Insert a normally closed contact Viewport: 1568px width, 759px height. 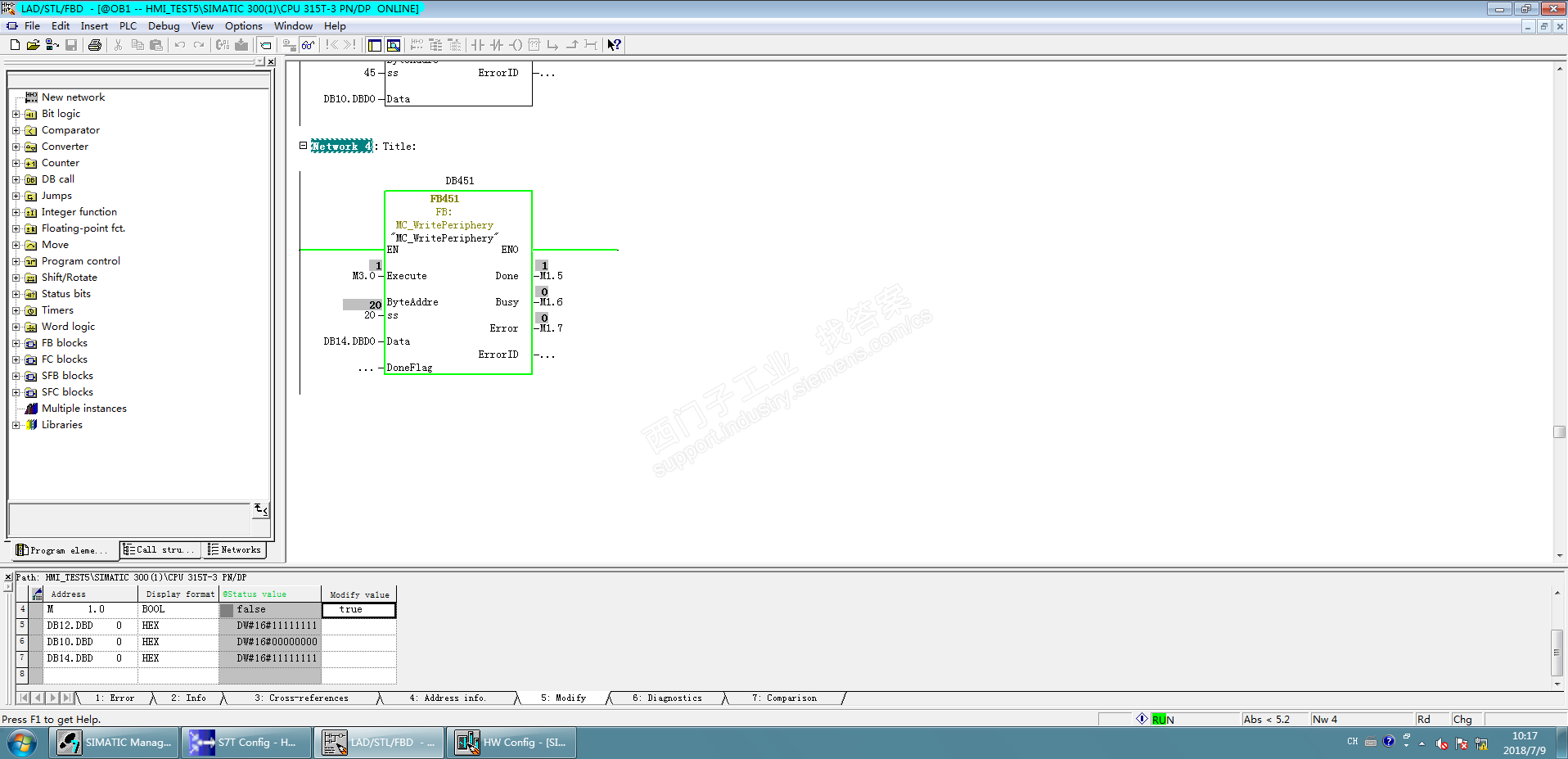coord(497,45)
